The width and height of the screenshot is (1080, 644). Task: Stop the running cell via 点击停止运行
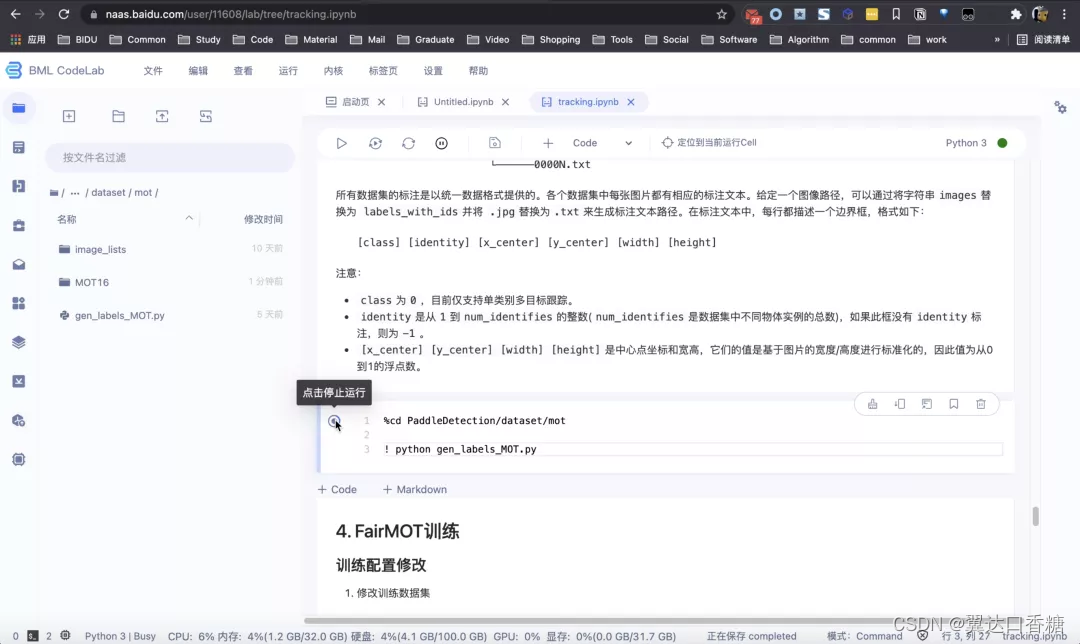point(334,422)
